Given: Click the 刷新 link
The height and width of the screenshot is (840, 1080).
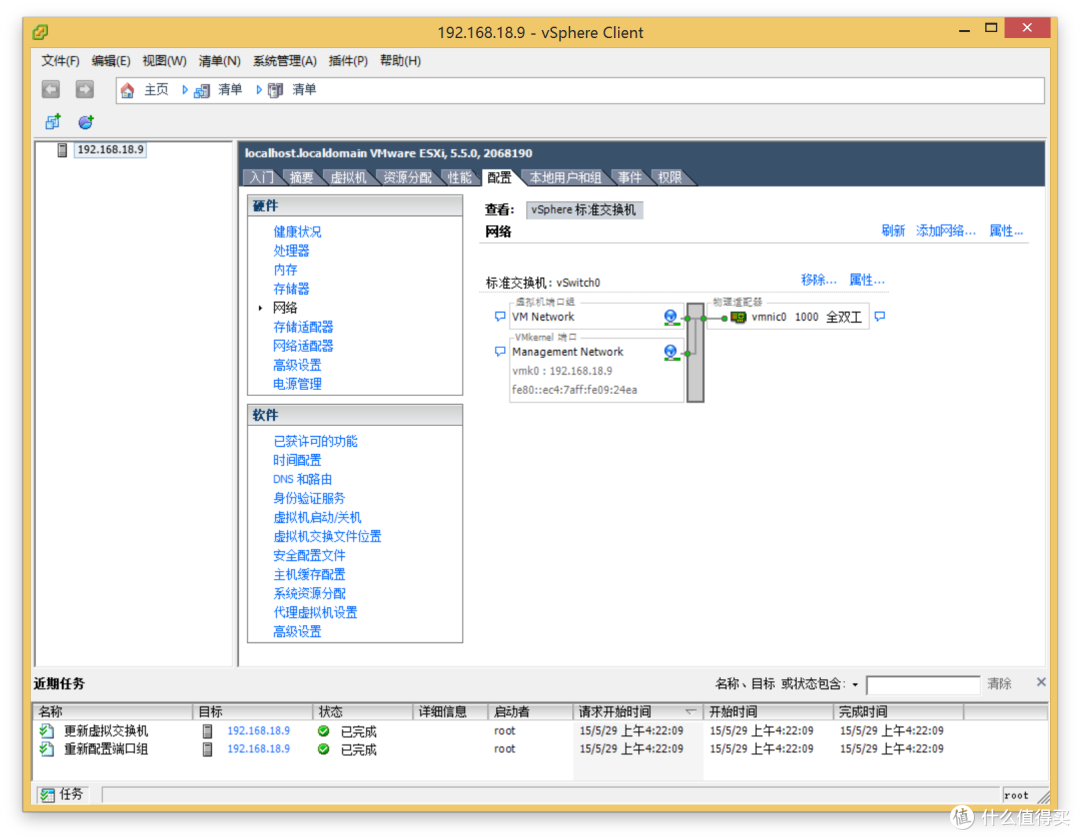Looking at the screenshot, I should (x=893, y=231).
